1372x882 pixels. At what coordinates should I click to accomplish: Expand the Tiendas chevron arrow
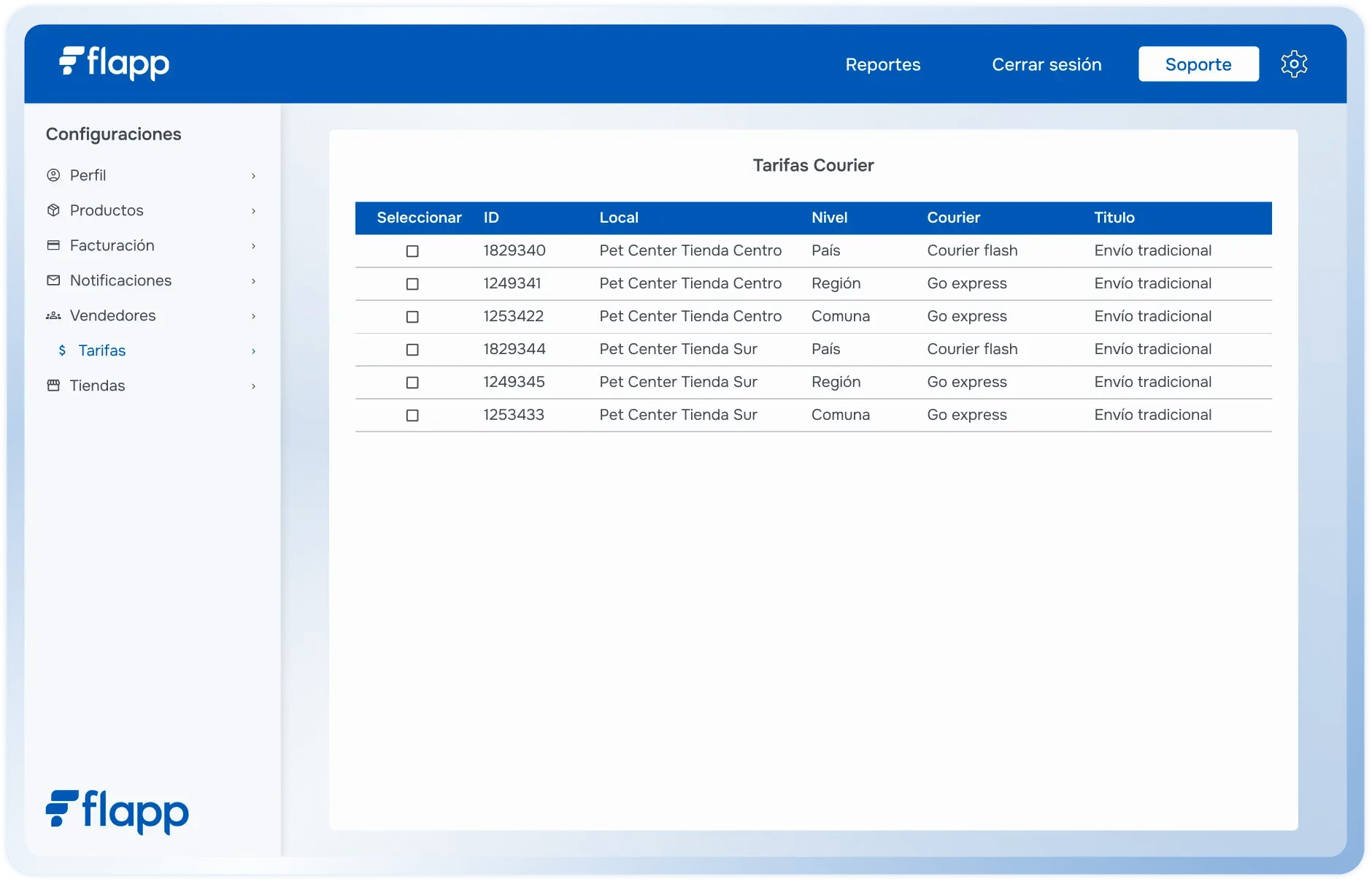[253, 386]
